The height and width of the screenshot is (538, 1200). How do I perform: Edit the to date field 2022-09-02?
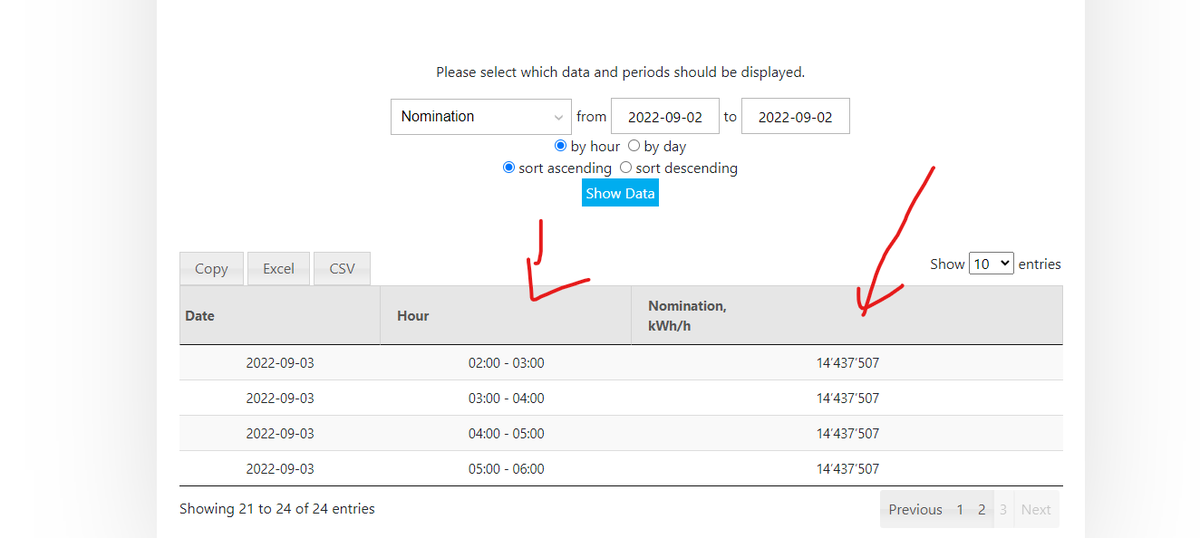coord(796,117)
